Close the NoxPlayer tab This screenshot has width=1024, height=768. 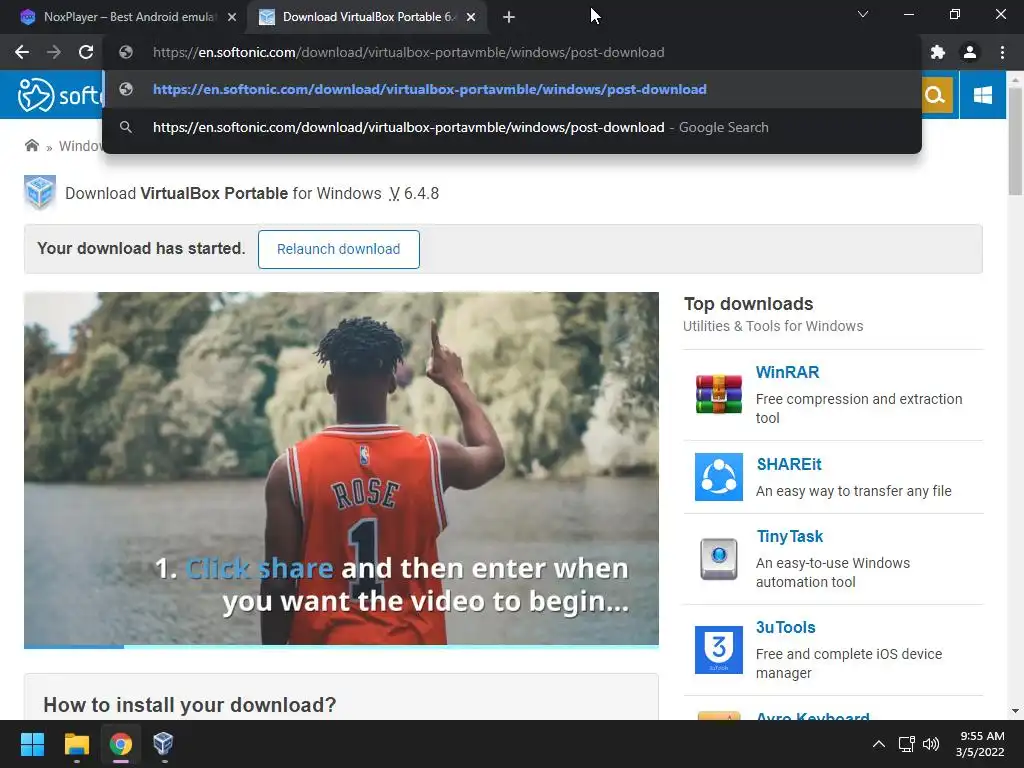232,18
